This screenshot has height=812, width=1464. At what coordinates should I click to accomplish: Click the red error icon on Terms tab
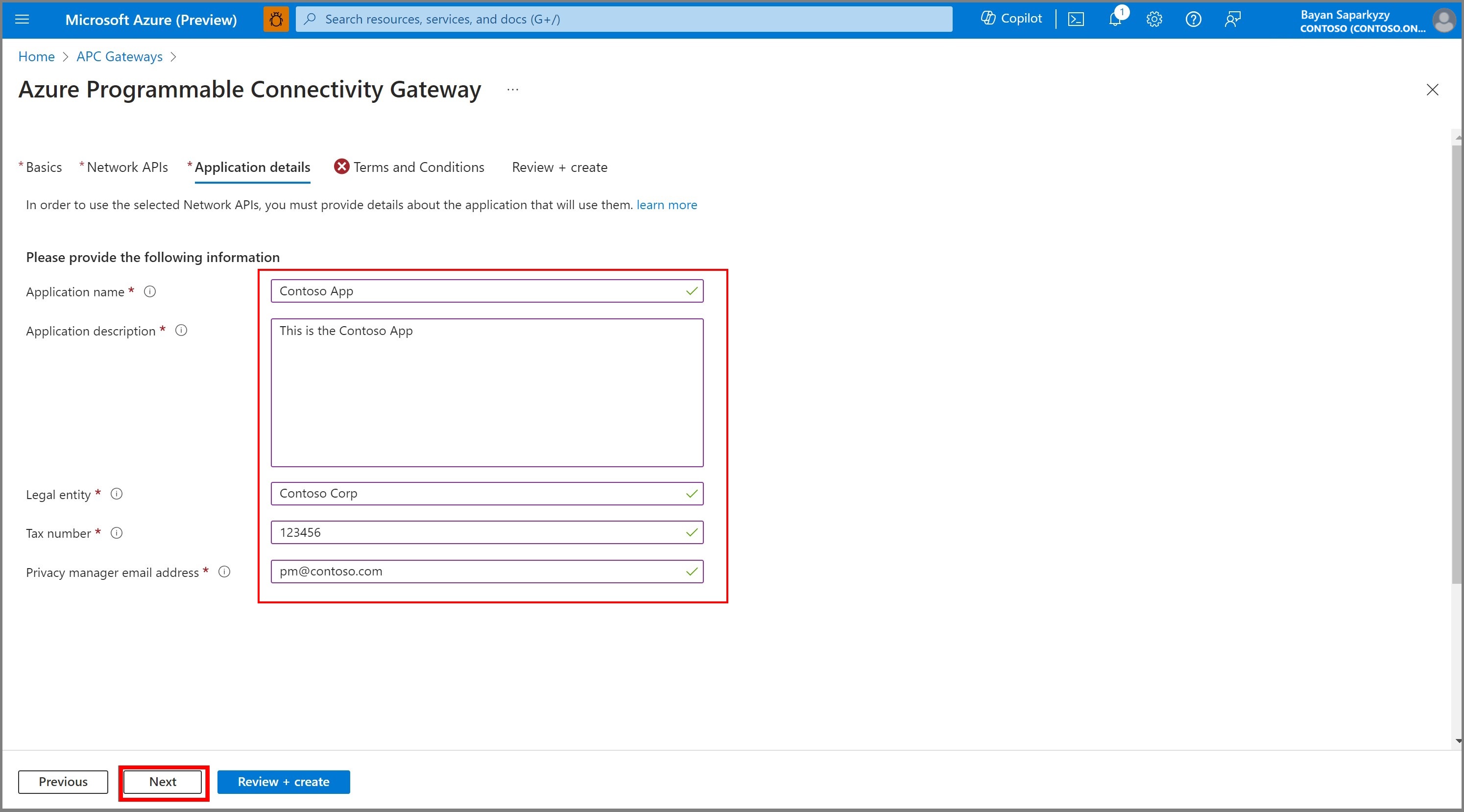pyautogui.click(x=341, y=167)
